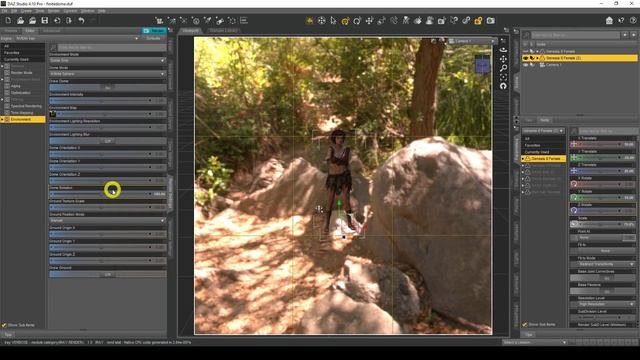Select the Rotate tool icon
This screenshot has width=640, height=360.
click(357, 20)
